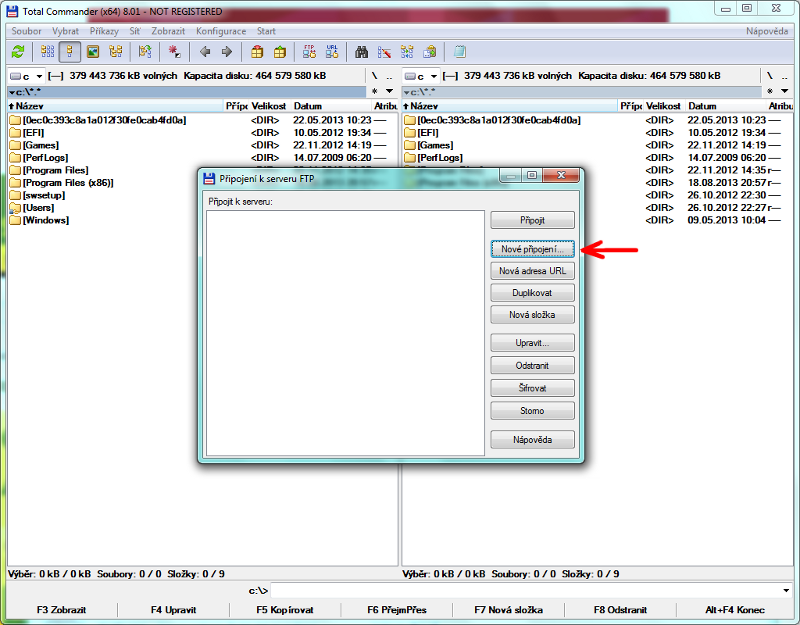
Task: Click the F8 Odstranit function button
Action: coord(620,610)
